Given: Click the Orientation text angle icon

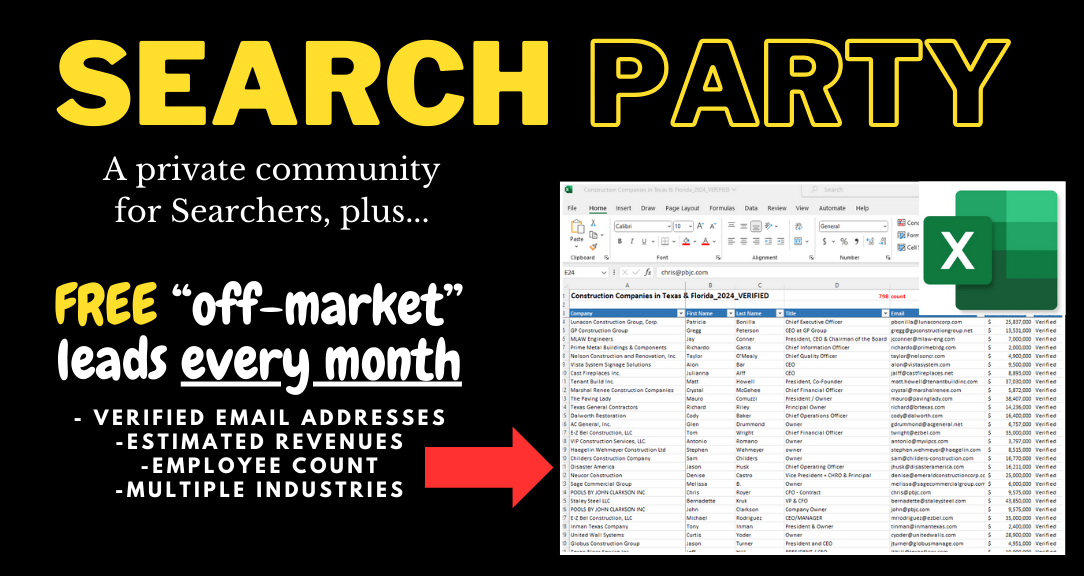Looking at the screenshot, I should coord(769,226).
